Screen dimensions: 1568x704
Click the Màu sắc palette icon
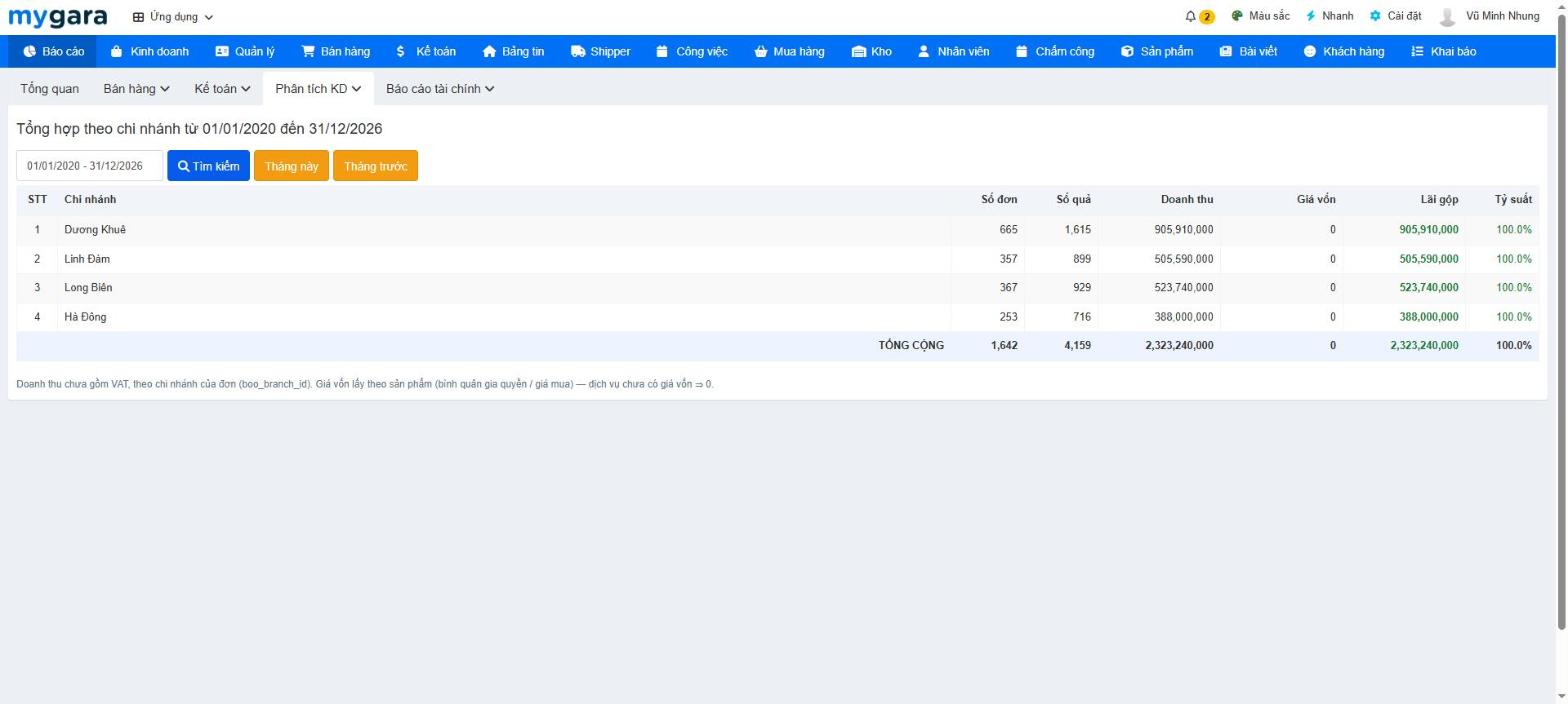[x=1237, y=16]
